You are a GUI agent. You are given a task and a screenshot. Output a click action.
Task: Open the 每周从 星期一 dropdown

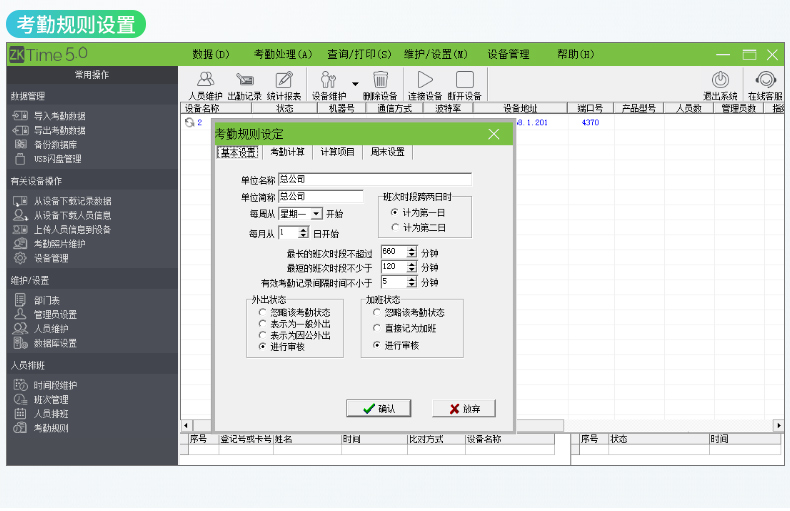[316, 214]
